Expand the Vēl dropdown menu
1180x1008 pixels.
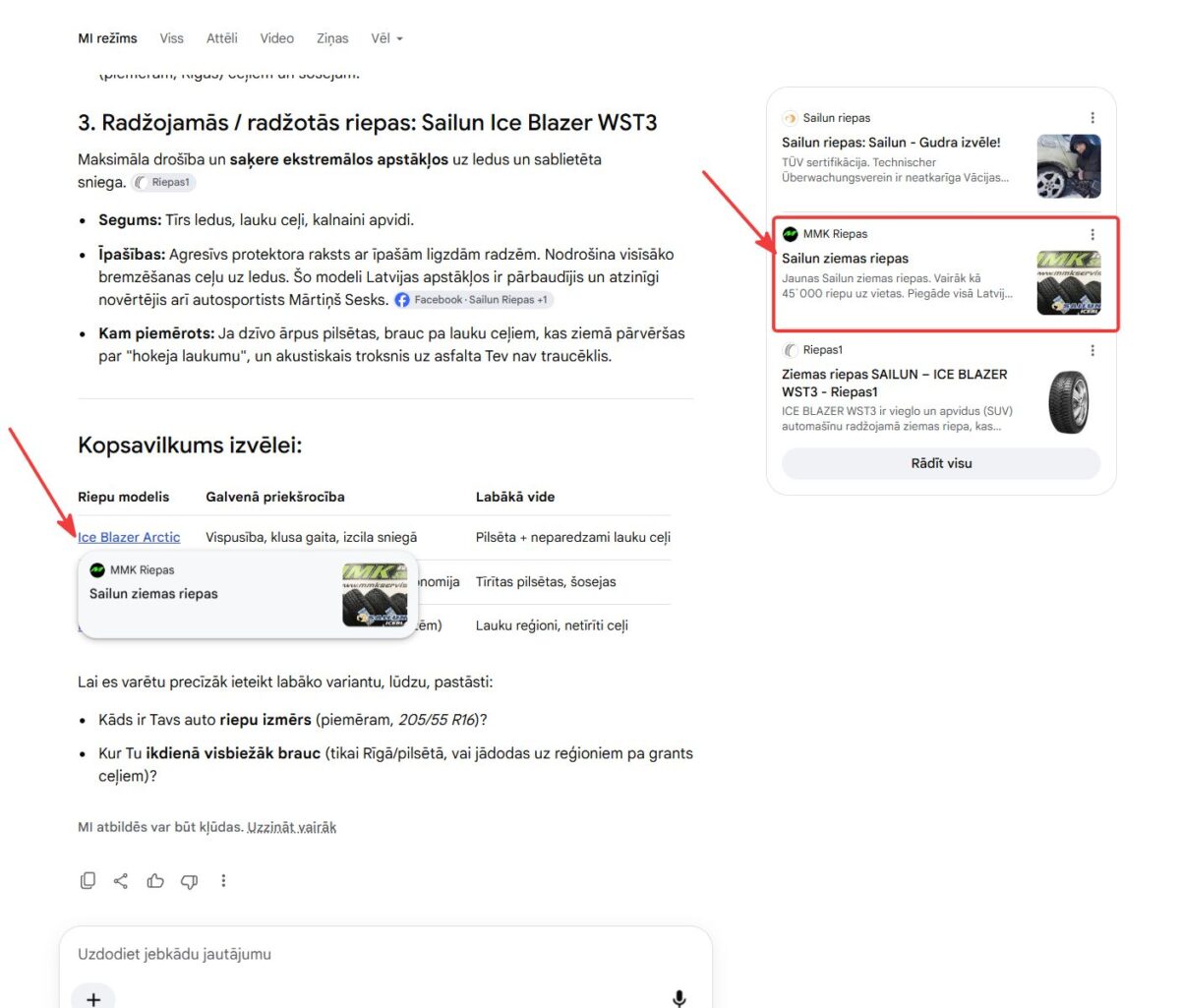[x=386, y=38]
